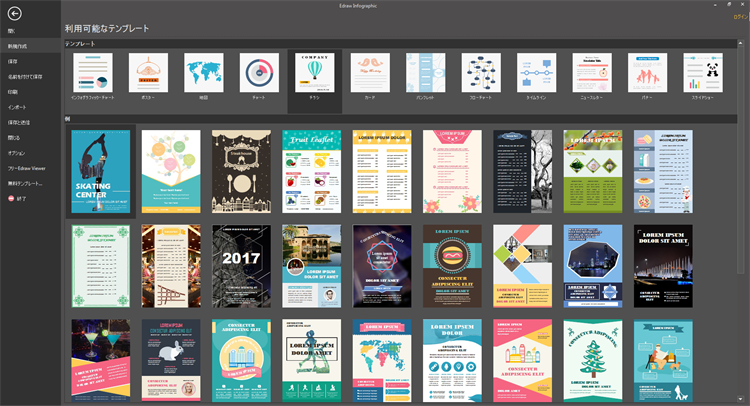The height and width of the screenshot is (406, 750).
Task: Launch フリー Edraw Viewer link
Action: click(x=26, y=168)
